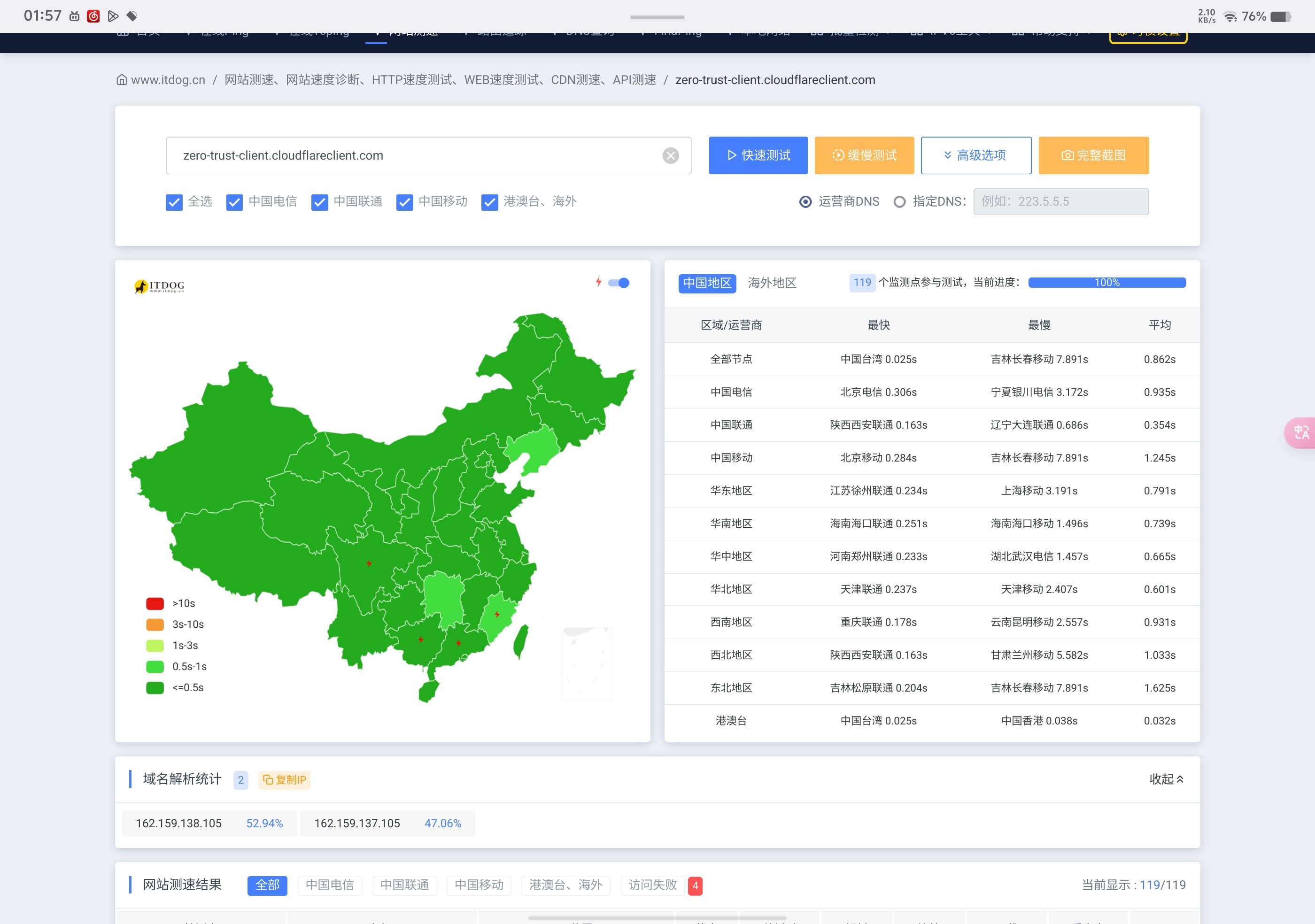
Task: Switch to the 海外地区 tab
Action: (x=772, y=283)
